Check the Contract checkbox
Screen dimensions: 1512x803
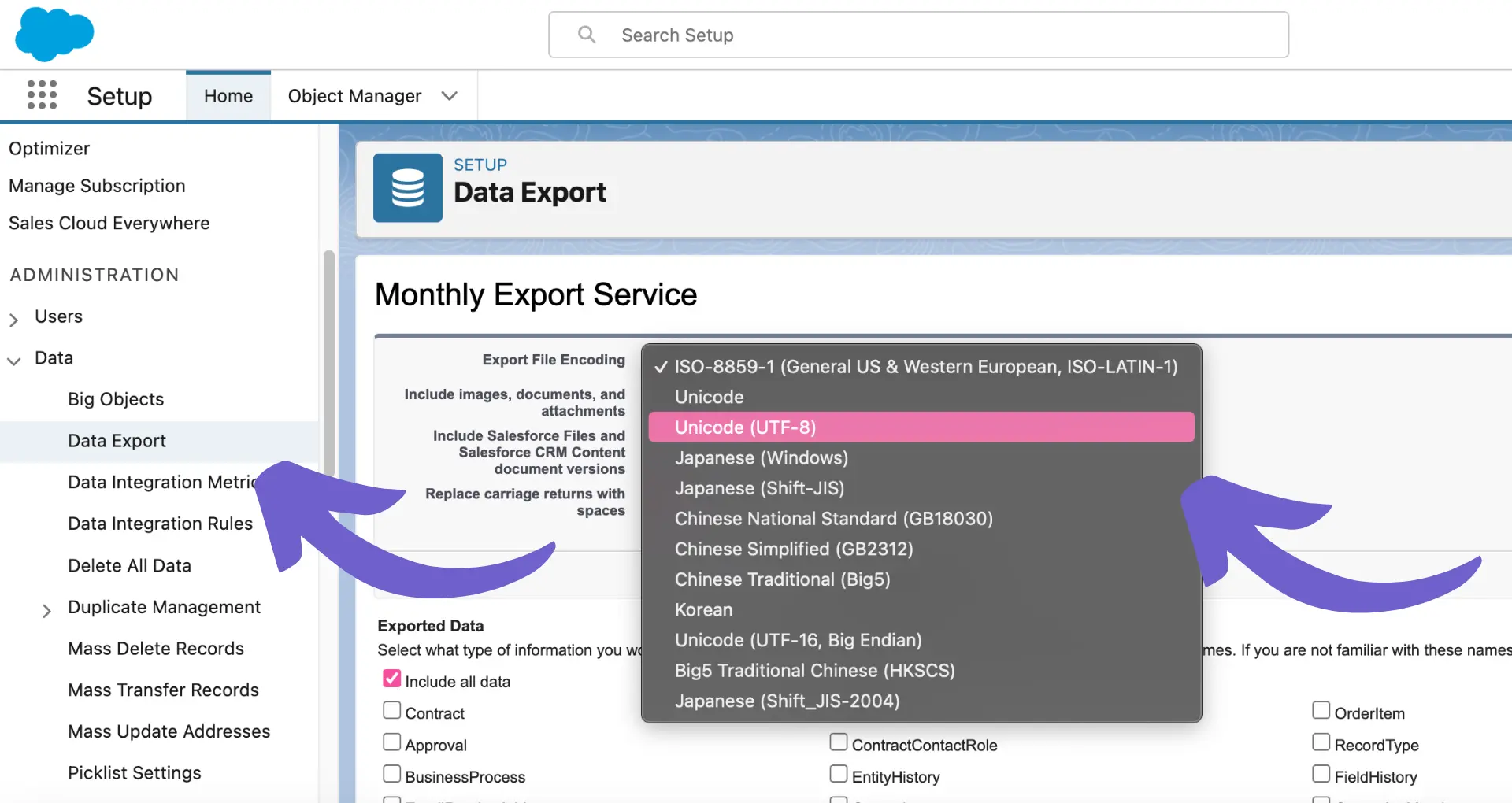[x=391, y=710]
